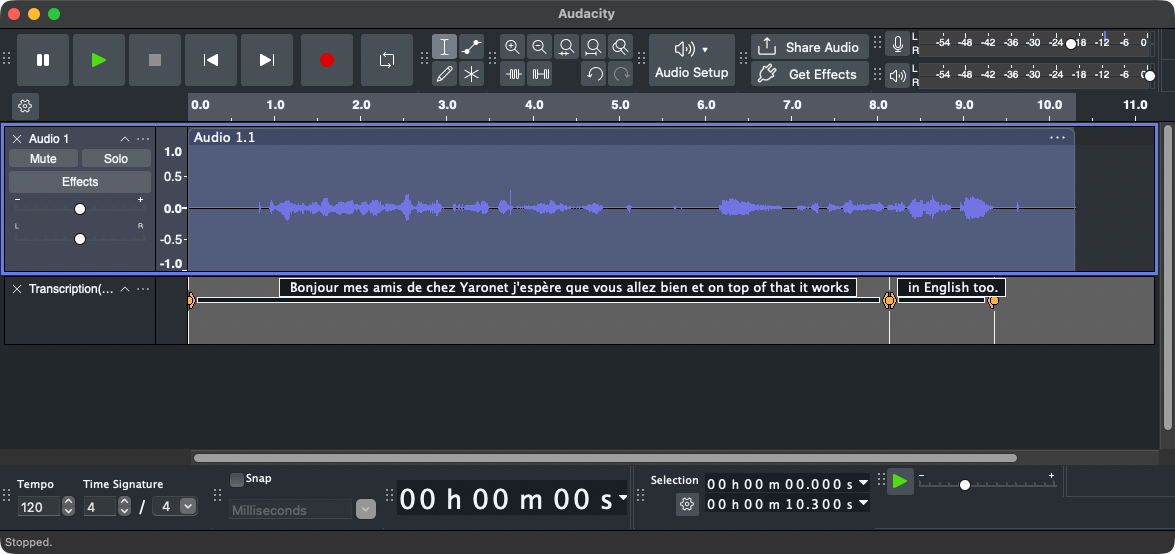Start recording with the red Record button

pos(327,60)
